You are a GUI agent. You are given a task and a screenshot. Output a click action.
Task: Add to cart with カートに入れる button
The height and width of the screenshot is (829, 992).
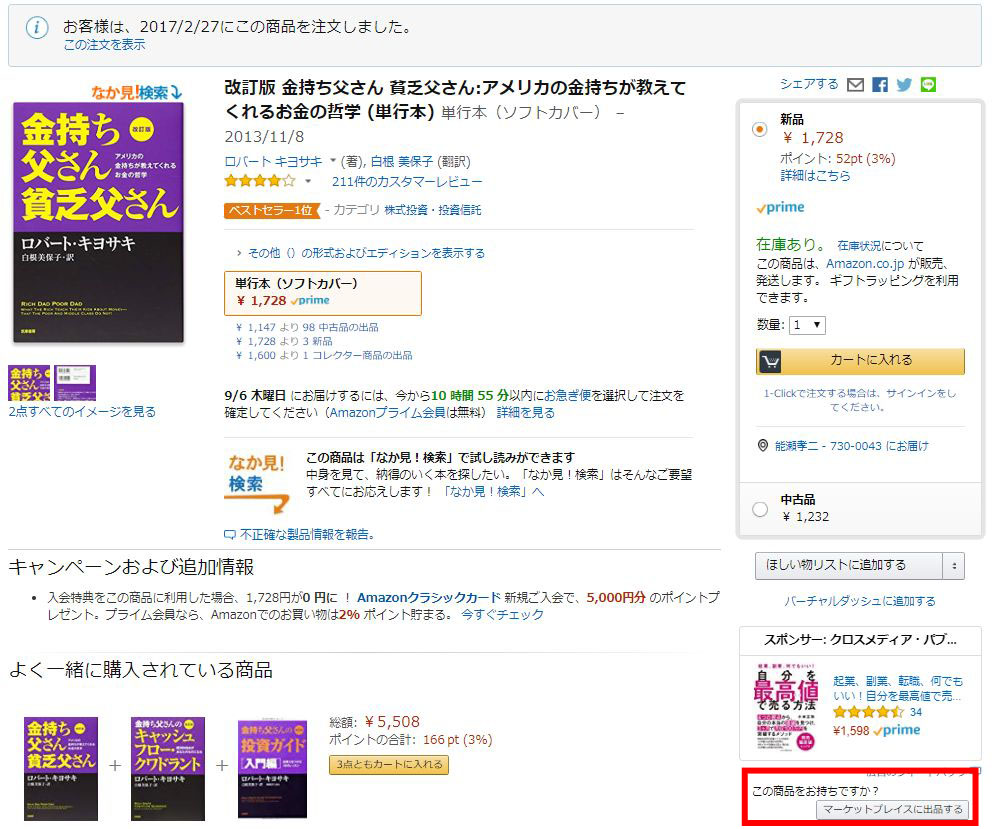pyautogui.click(x=860, y=361)
